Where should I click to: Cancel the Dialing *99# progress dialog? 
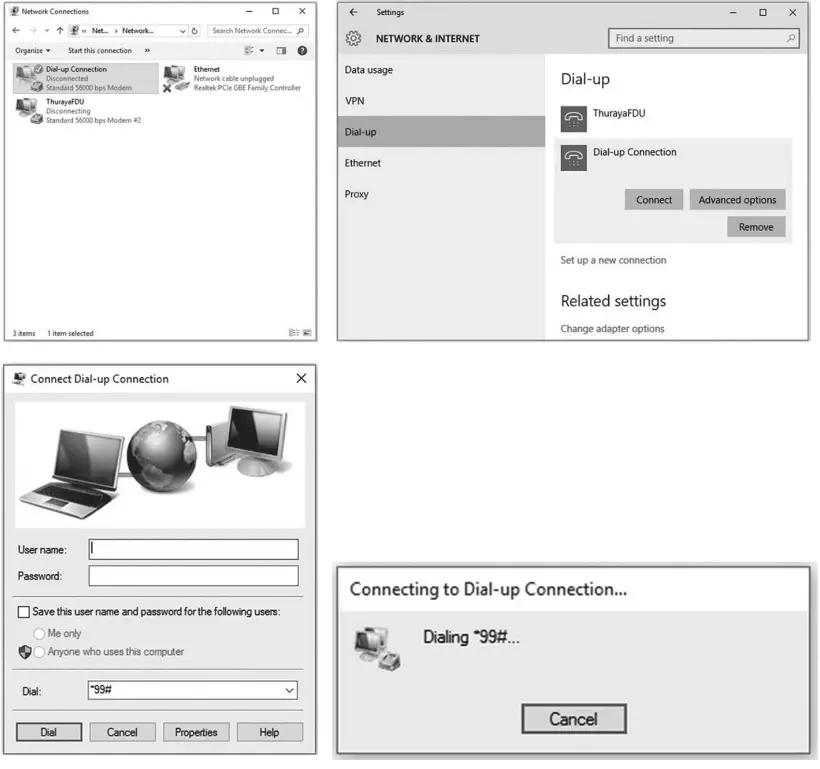[574, 719]
